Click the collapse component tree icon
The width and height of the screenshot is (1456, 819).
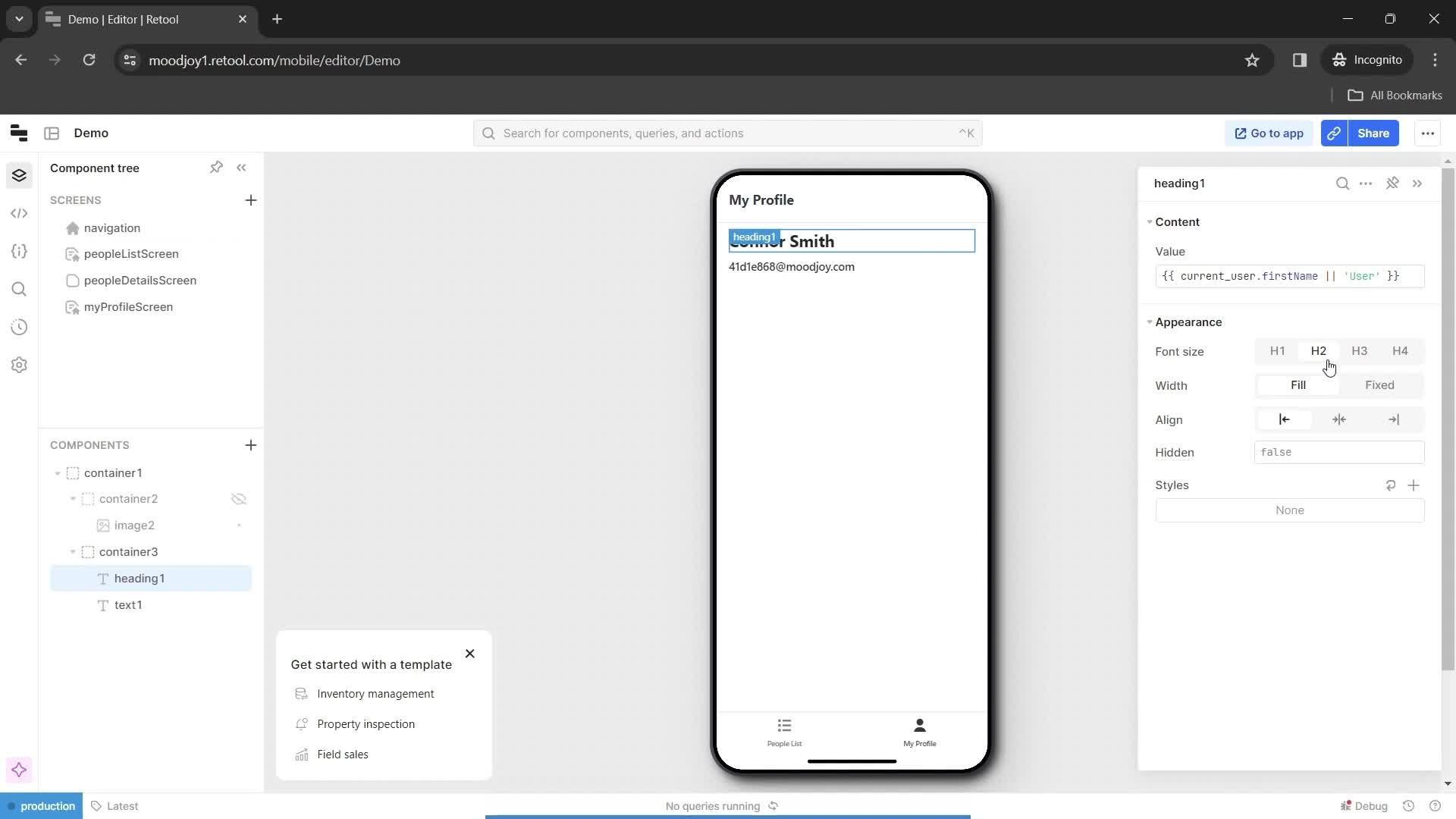coord(242,167)
